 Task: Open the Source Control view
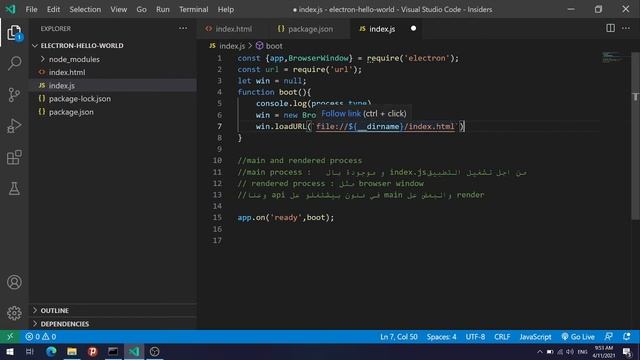(x=14, y=95)
